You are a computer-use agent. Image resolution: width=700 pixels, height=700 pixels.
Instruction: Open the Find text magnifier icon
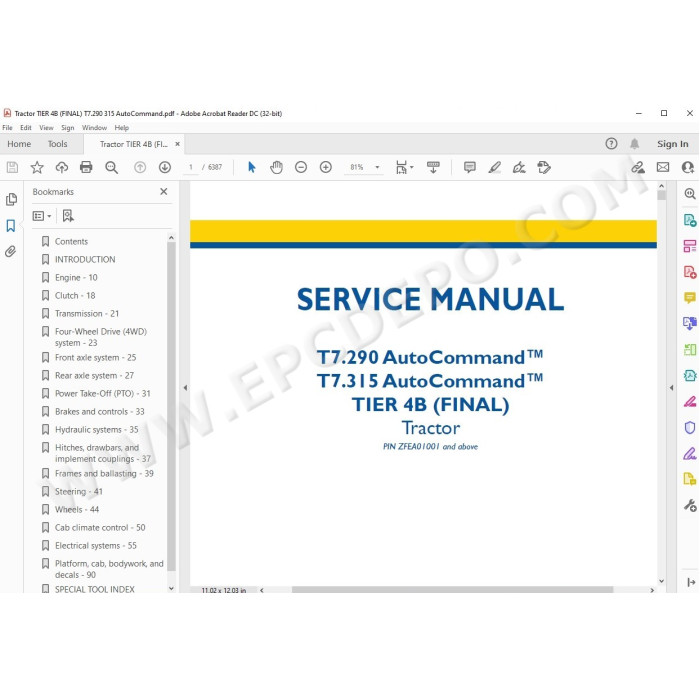click(111, 167)
